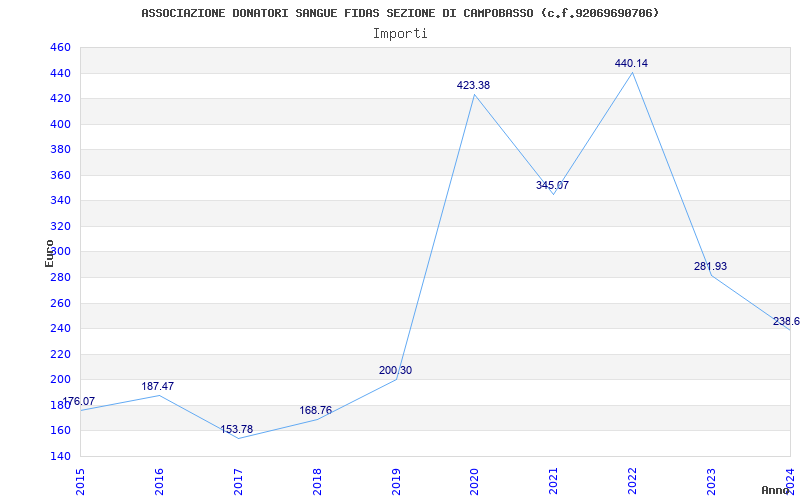Viewport: 800px width, 500px height.
Task: Click the 168.76 data point label
Action: (316, 410)
